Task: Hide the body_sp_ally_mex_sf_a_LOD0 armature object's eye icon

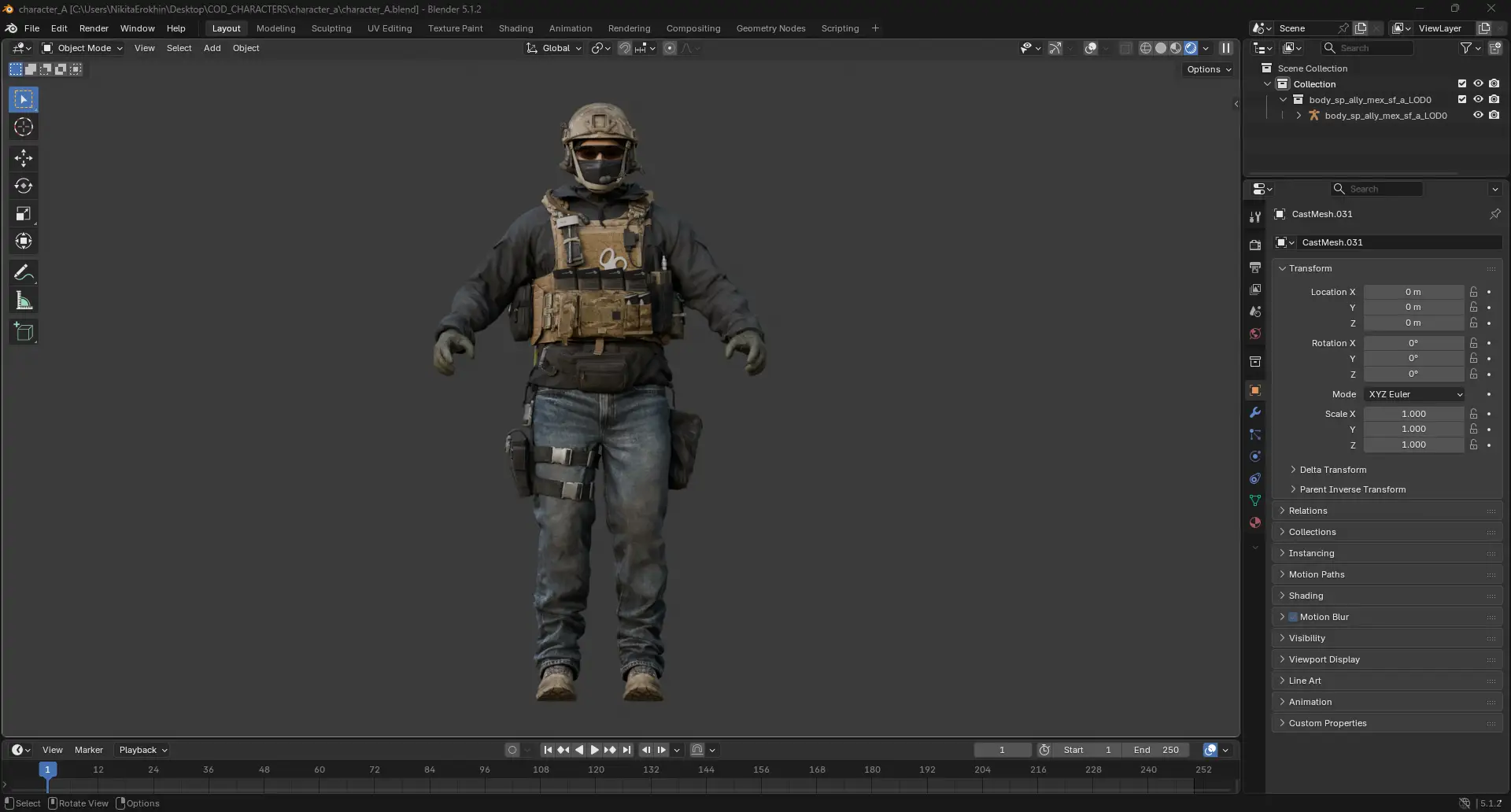Action: click(x=1478, y=116)
